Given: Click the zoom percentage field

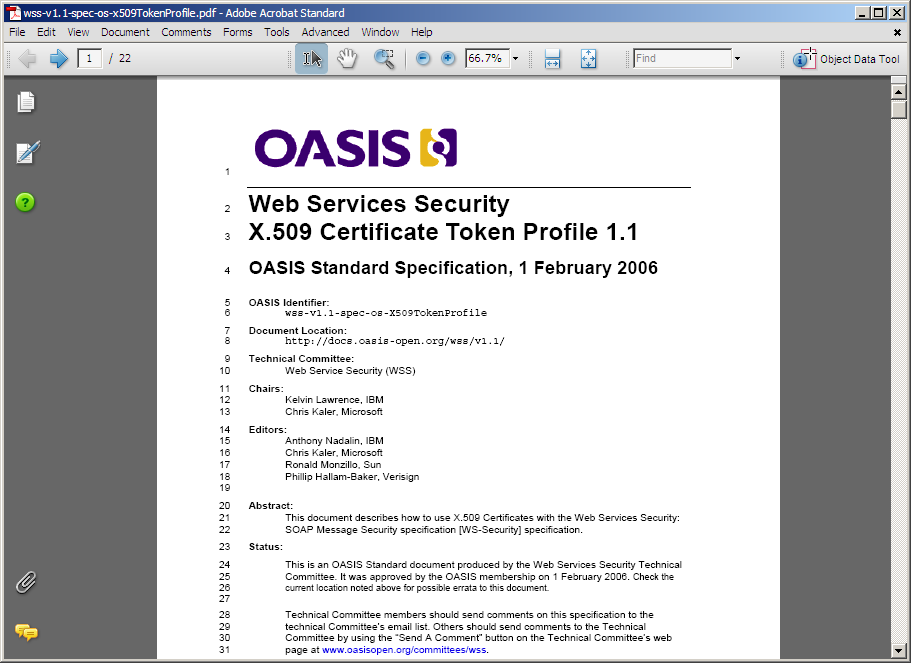Looking at the screenshot, I should pos(487,58).
